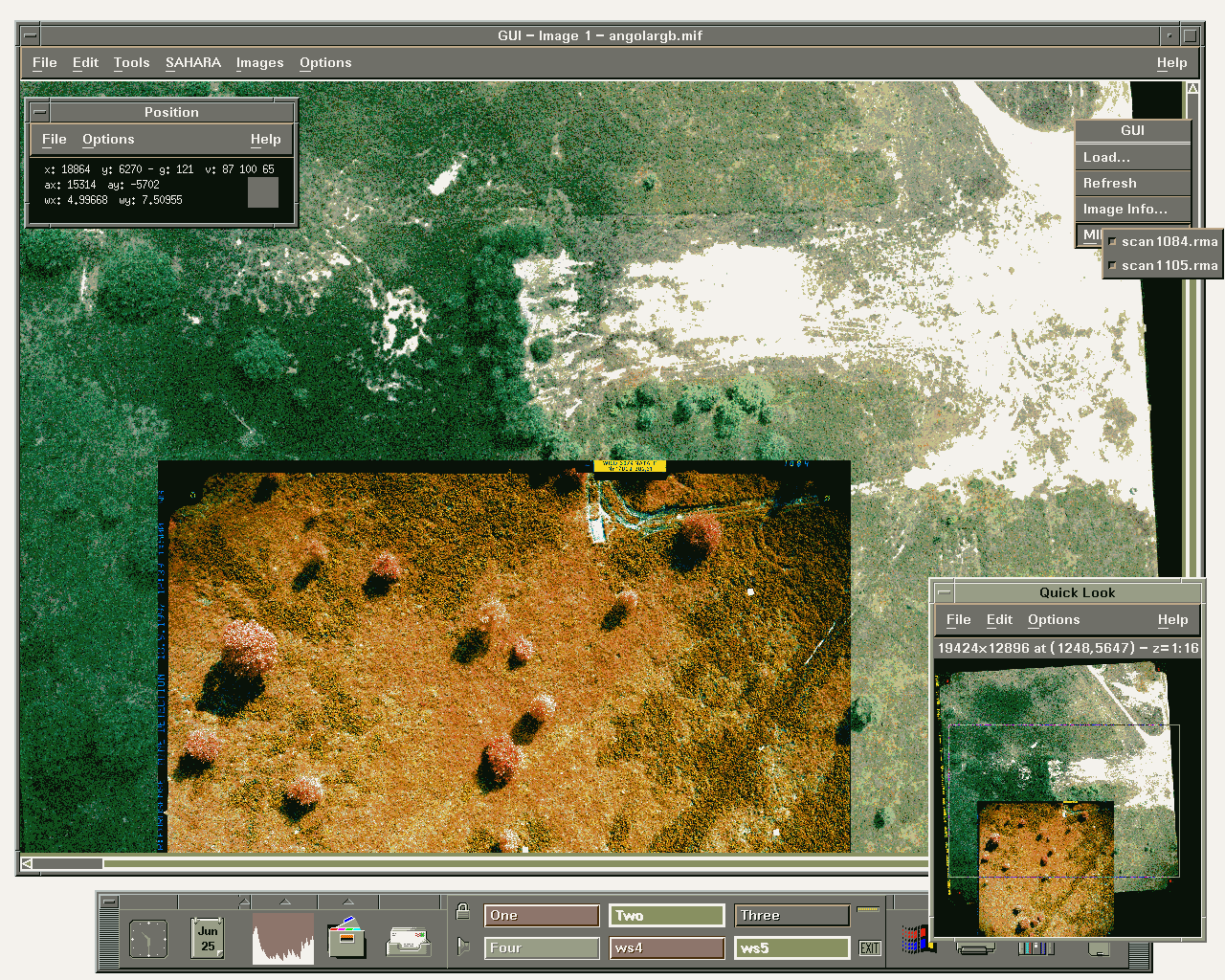Open the clock icon in the front panel
The height and width of the screenshot is (980, 1225).
pyautogui.click(x=148, y=939)
